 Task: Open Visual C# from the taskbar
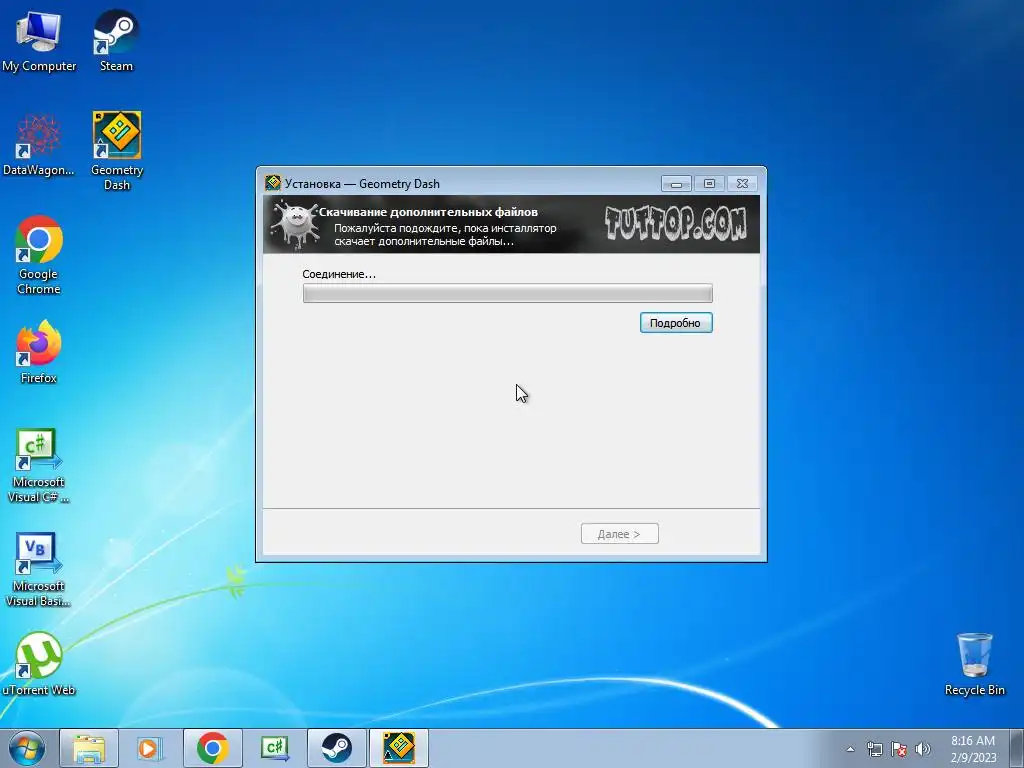click(x=274, y=748)
